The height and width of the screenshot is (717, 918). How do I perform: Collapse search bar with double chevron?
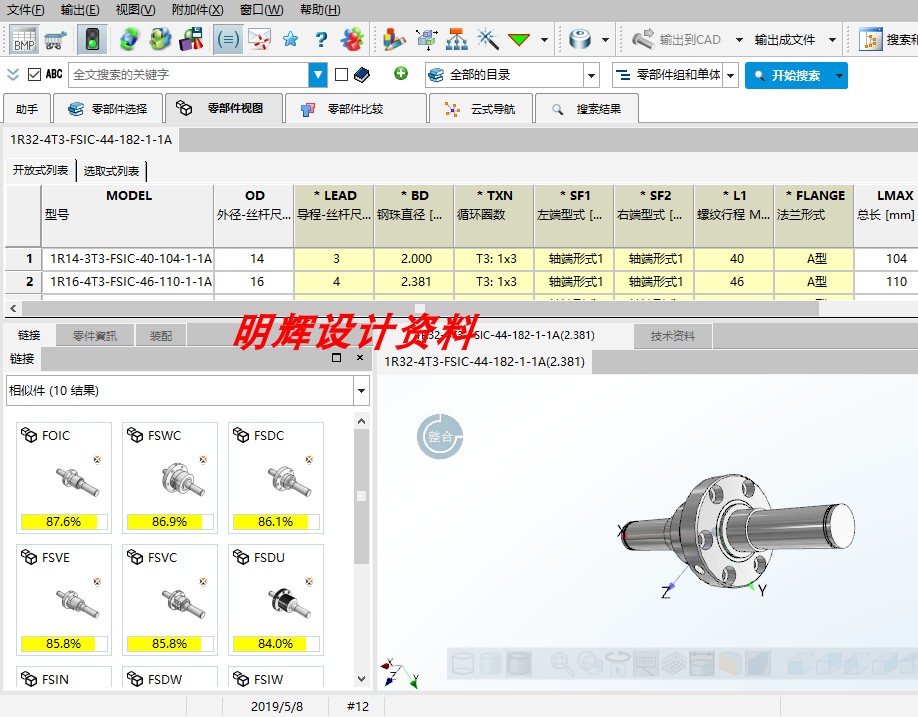[13, 74]
